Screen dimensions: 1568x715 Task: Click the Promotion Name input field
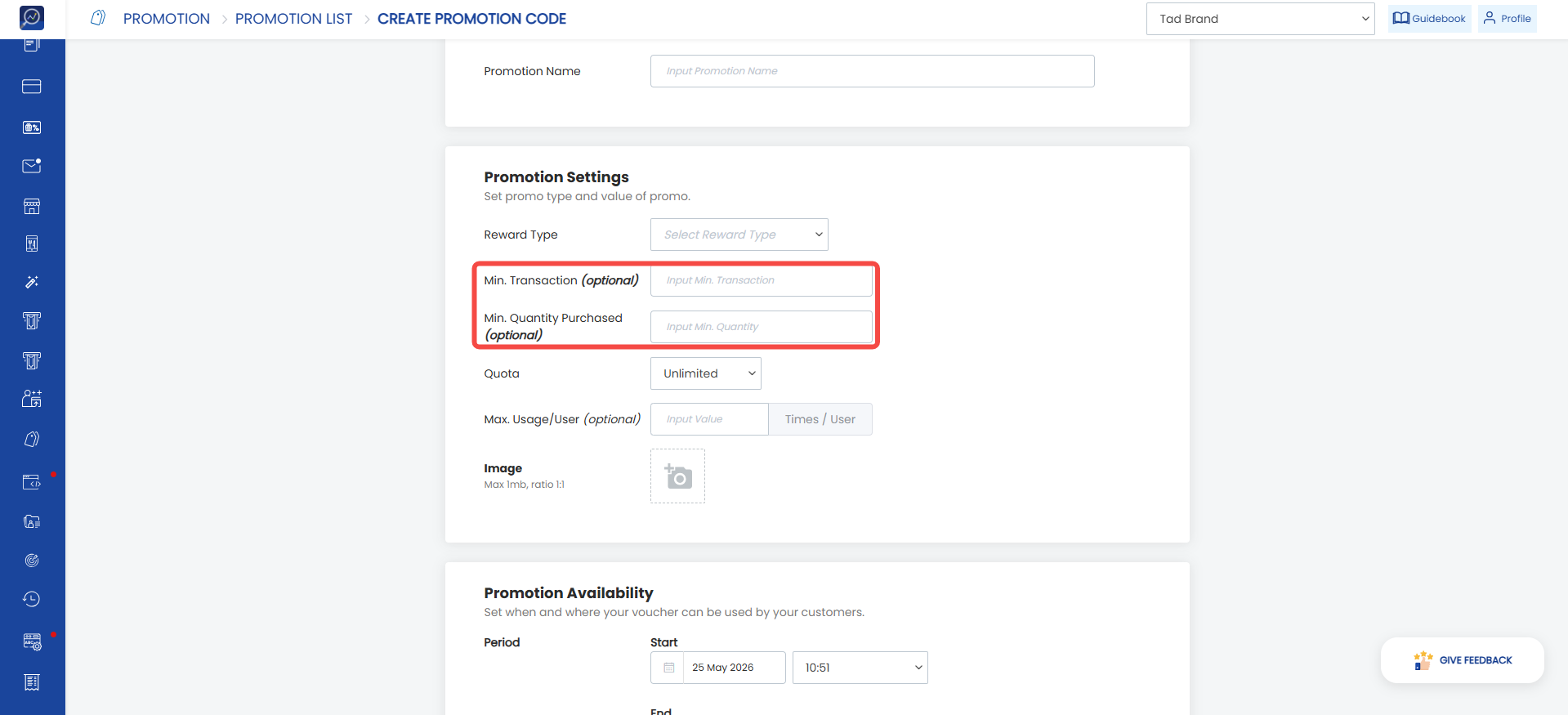pyautogui.click(x=873, y=71)
